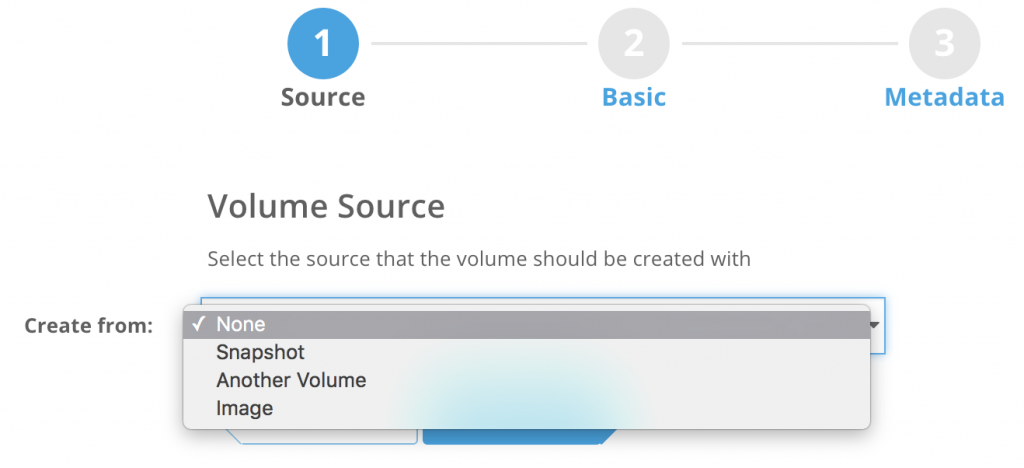Viewport: 1024px width, 468px height.
Task: Open the Metadata step
Action: click(944, 98)
